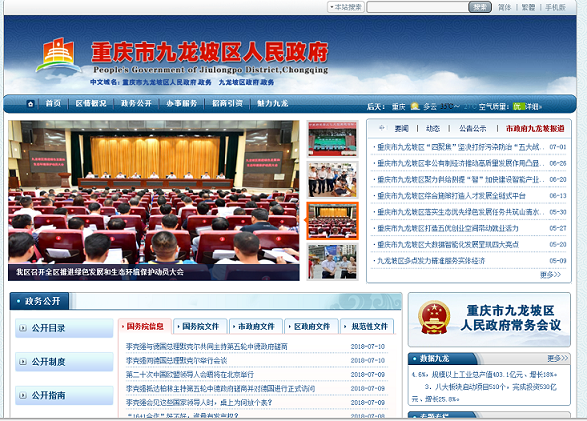The height and width of the screenshot is (421, 587).
Task: Open the 人民政府常务会议 banner
Action: (489, 320)
